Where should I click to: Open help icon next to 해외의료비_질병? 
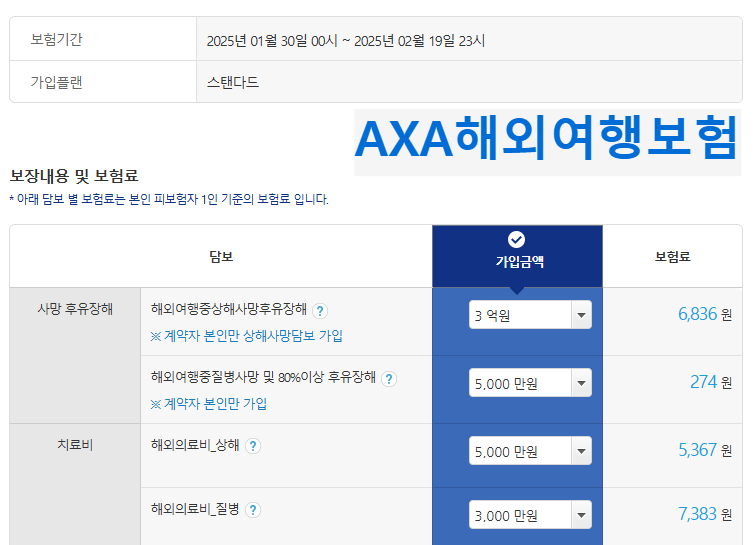click(x=253, y=510)
